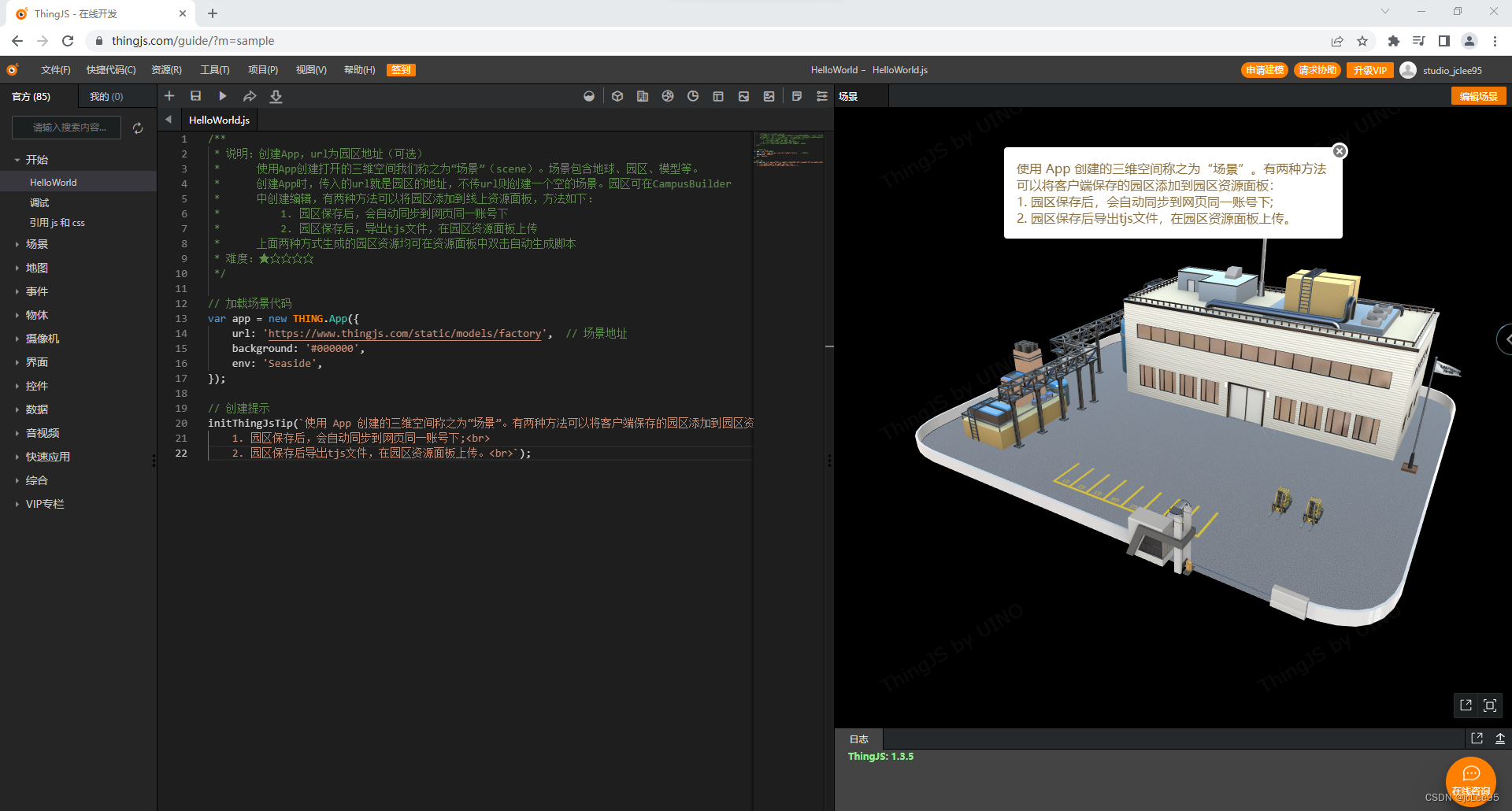Image resolution: width=1512 pixels, height=811 pixels.
Task: Collapse the file tab panel arrow
Action: tap(169, 120)
